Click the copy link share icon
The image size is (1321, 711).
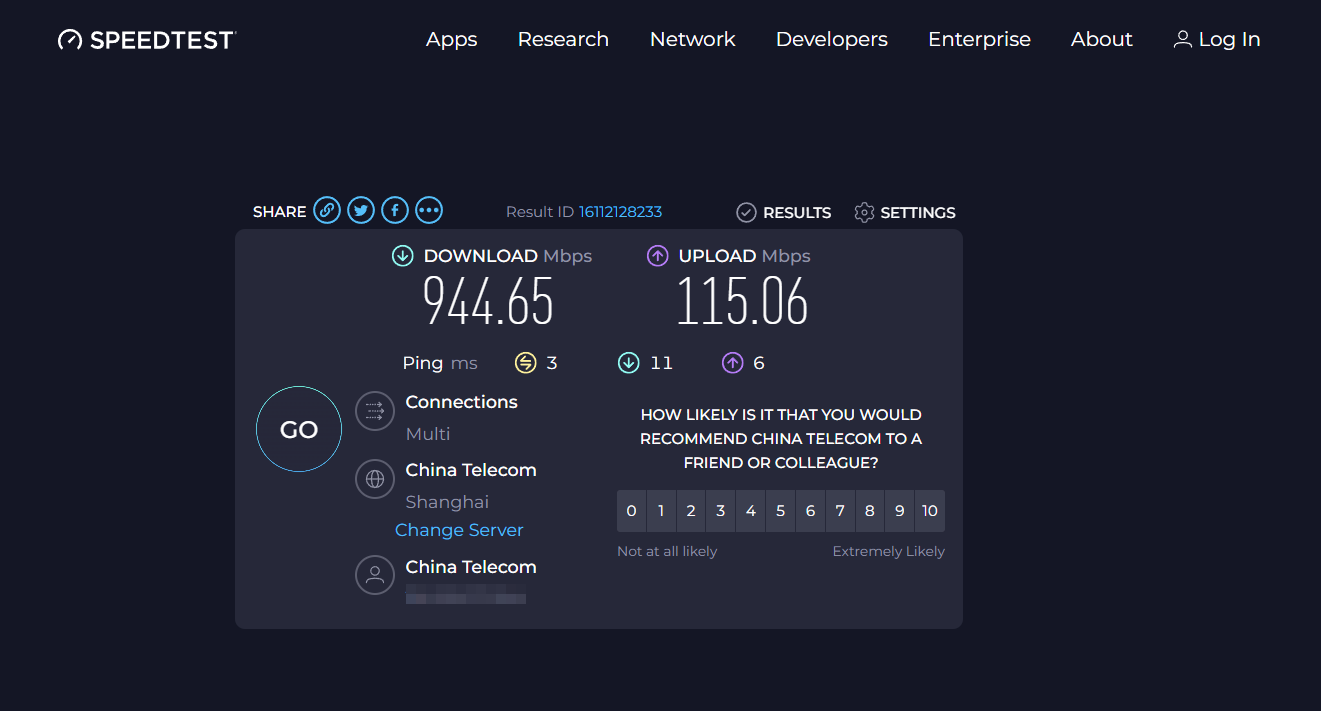point(327,210)
